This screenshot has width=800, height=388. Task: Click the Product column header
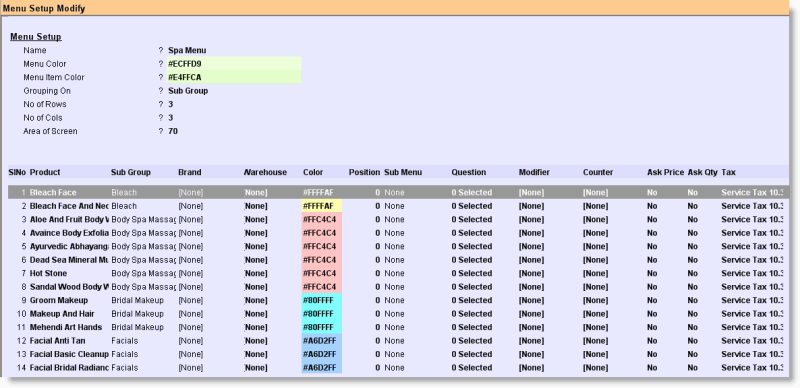point(45,173)
